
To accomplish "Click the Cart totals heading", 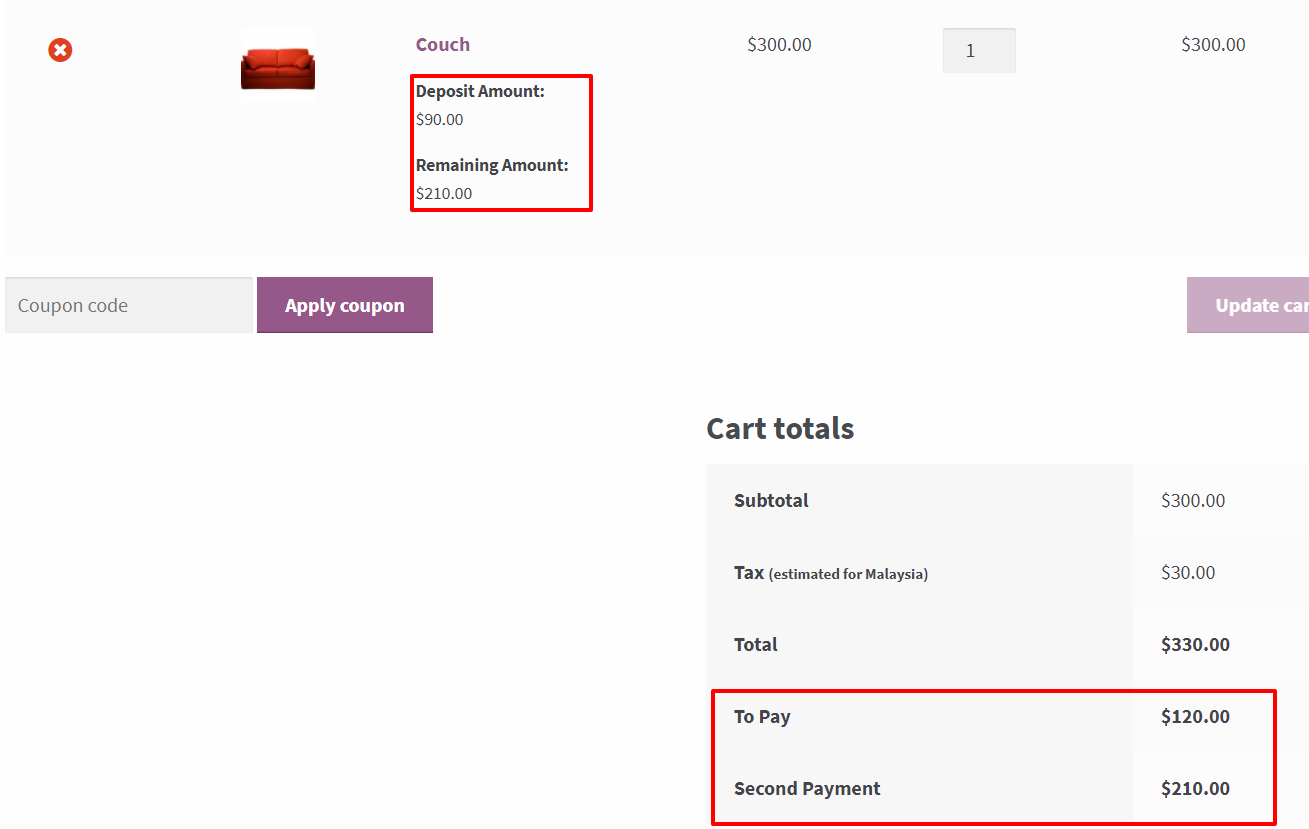I will (x=780, y=428).
